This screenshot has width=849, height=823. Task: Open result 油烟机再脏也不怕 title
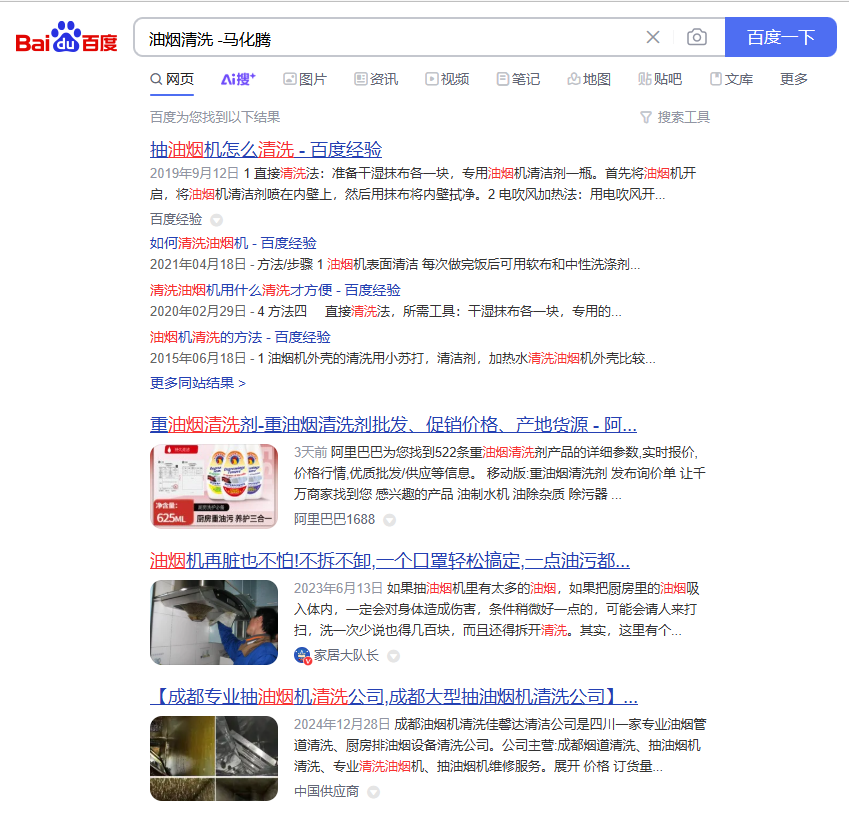[x=390, y=560]
